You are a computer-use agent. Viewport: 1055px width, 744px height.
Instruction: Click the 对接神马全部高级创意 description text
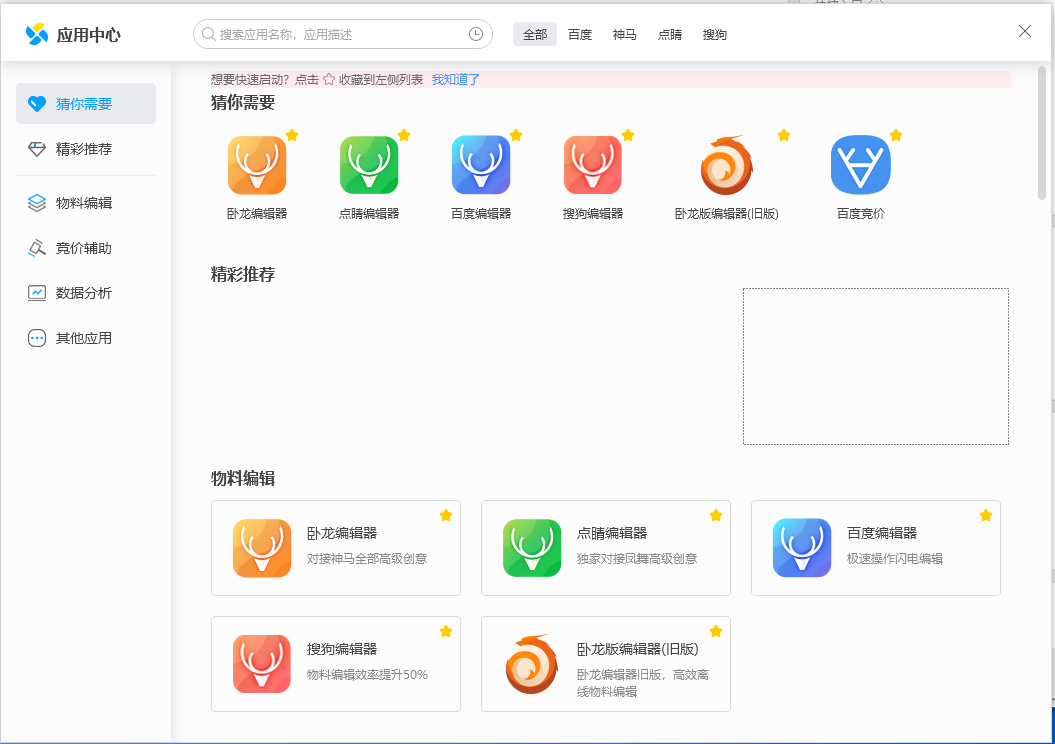pos(367,559)
